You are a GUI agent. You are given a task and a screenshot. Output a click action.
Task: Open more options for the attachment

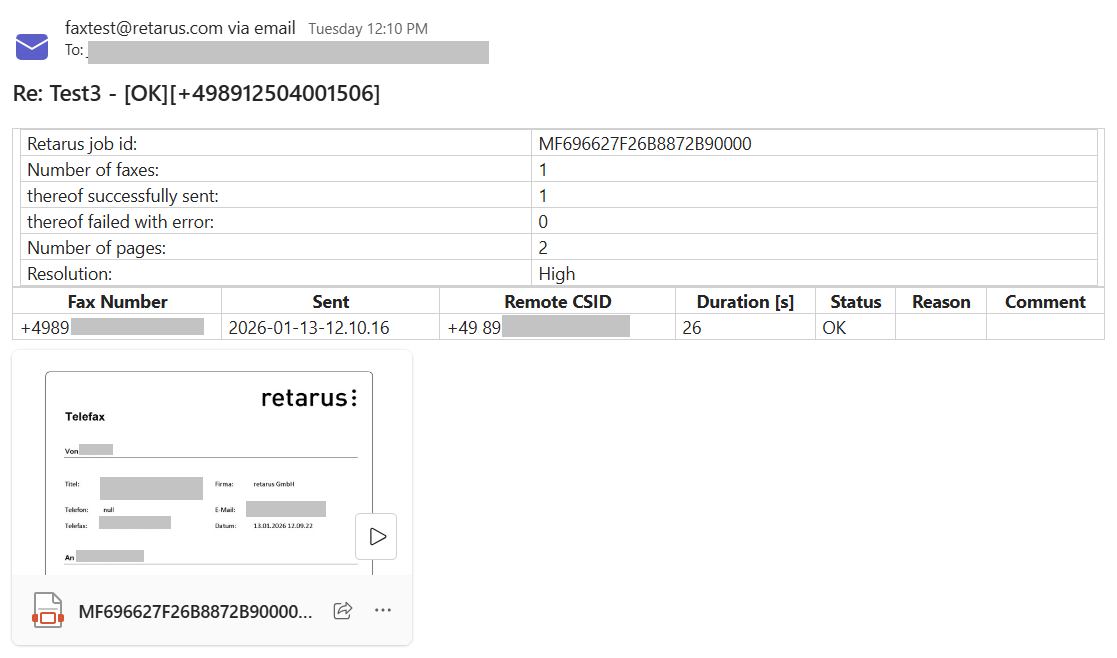click(382, 610)
